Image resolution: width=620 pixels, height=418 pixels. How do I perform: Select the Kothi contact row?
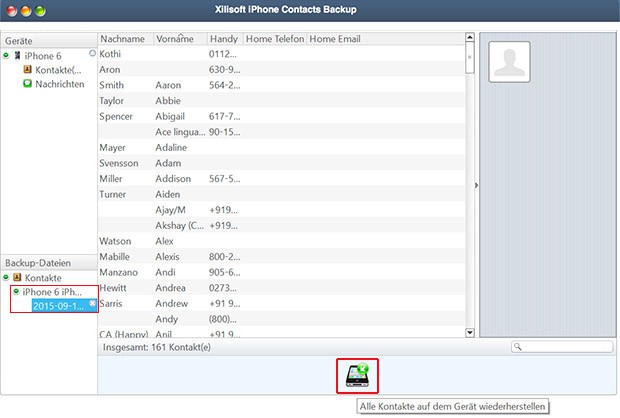click(282, 54)
